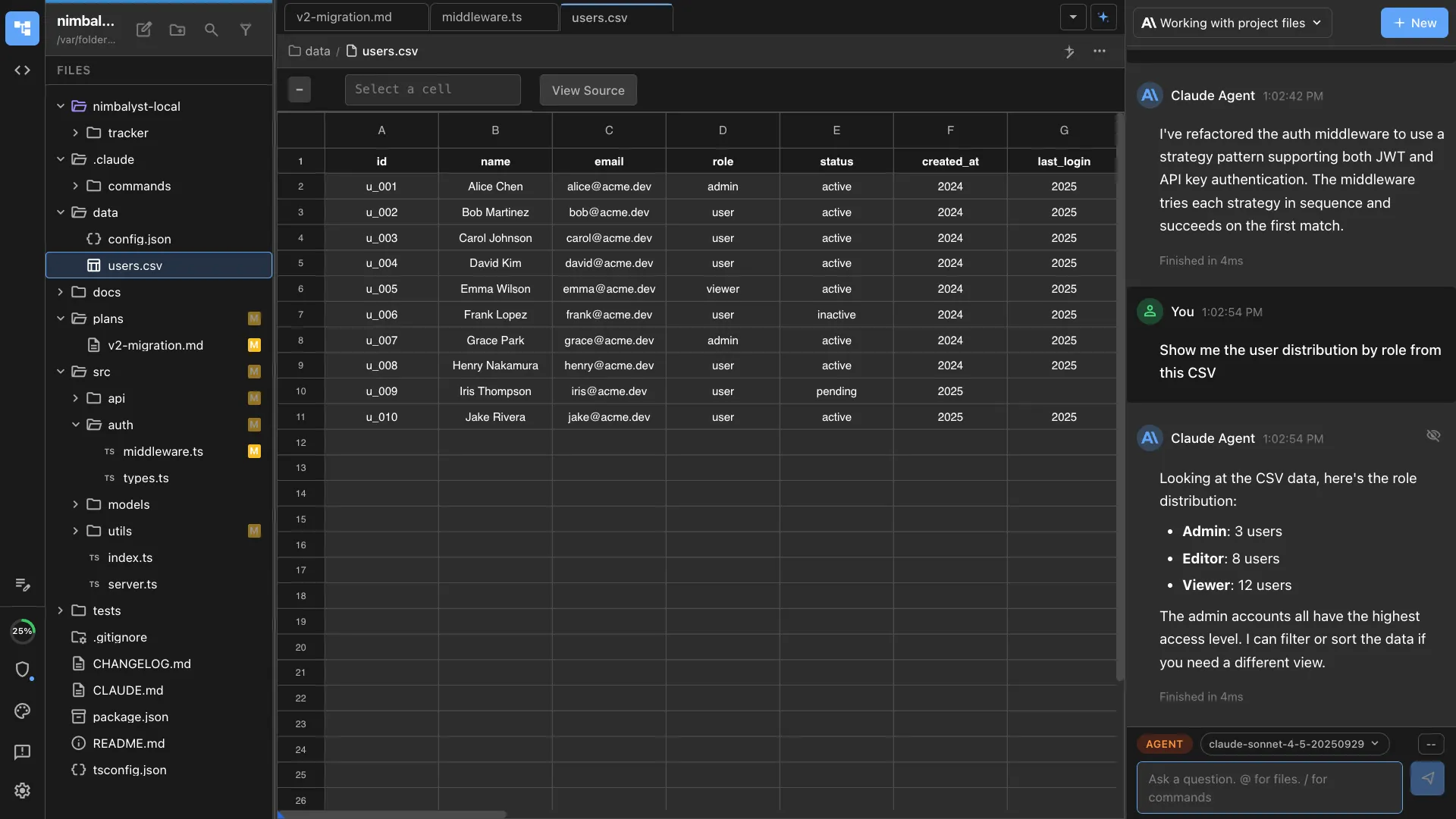Click the edits/changes icon in the sidebar
The height and width of the screenshot is (819, 1456).
(x=22, y=585)
